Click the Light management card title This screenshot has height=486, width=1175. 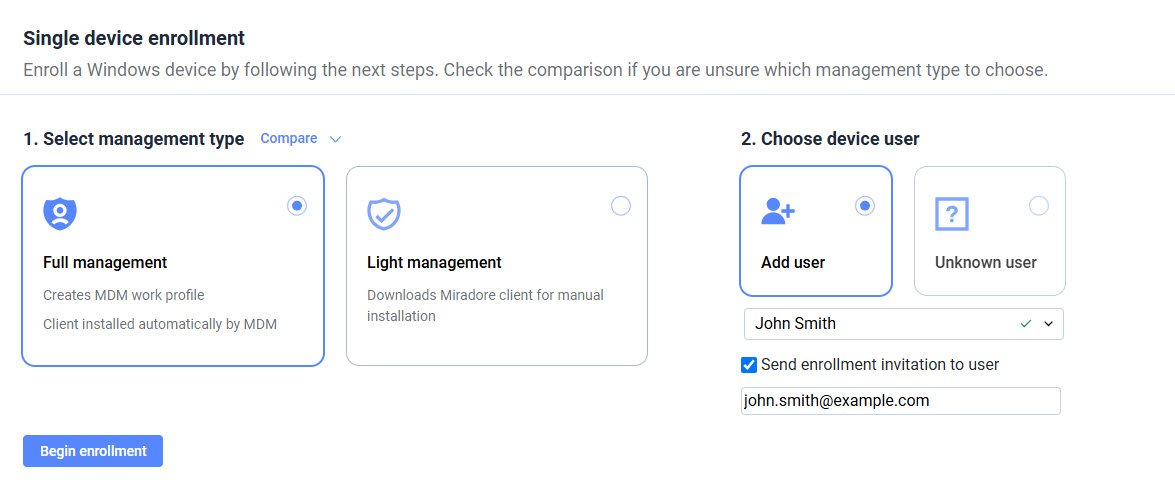tap(434, 263)
